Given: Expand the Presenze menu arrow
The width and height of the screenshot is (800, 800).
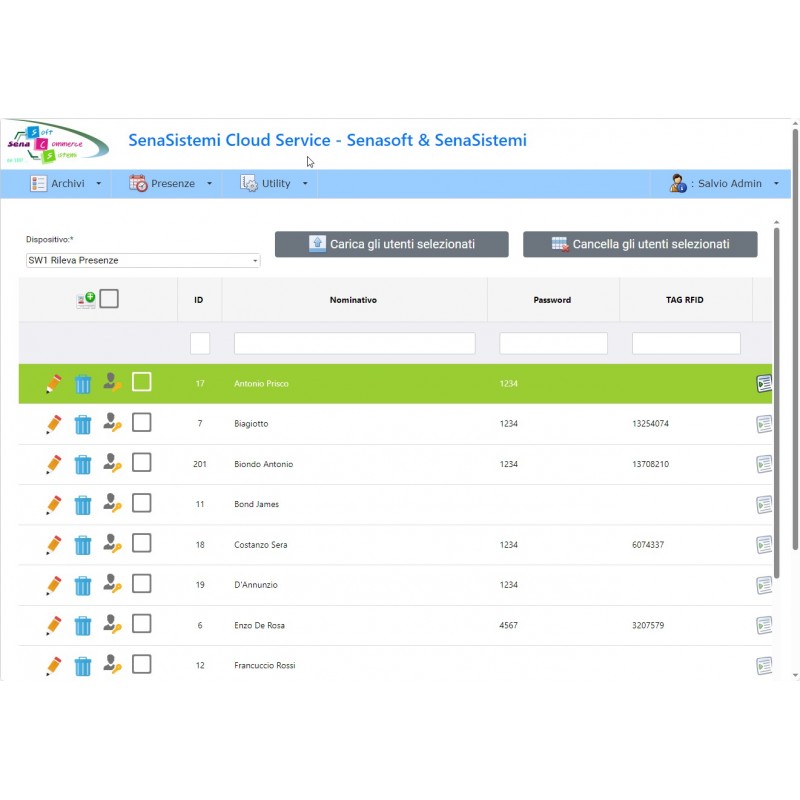Looking at the screenshot, I should tap(209, 184).
